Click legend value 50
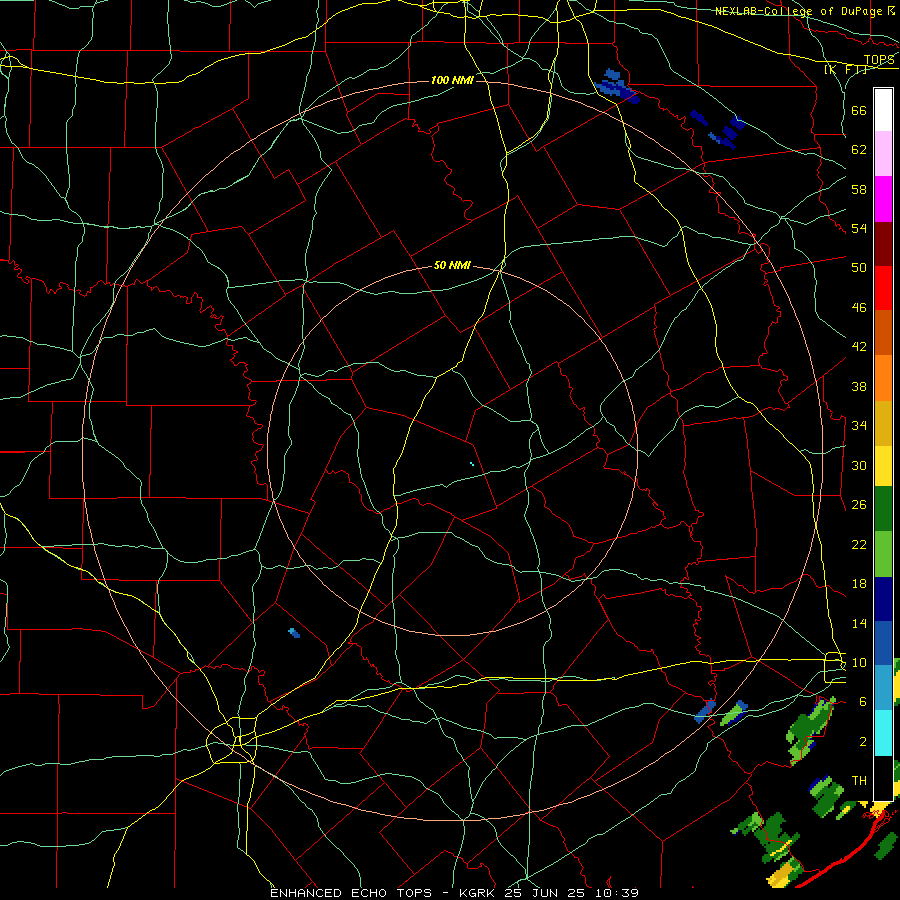The image size is (900, 900). point(859,267)
